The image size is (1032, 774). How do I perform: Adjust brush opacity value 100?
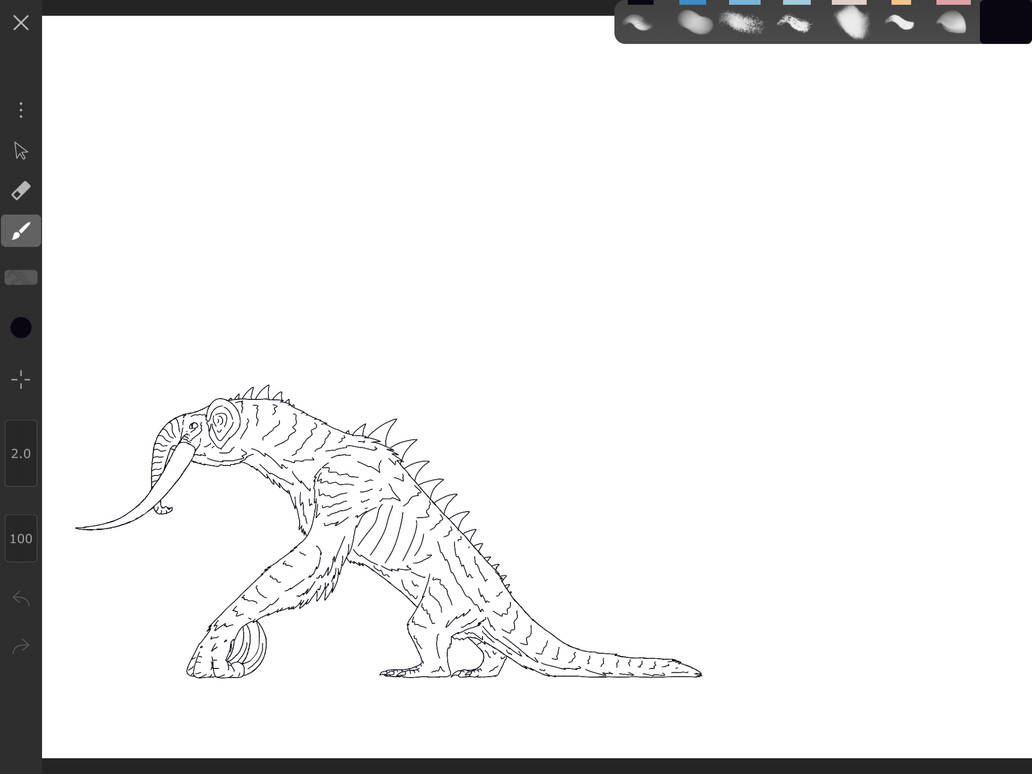tap(21, 538)
